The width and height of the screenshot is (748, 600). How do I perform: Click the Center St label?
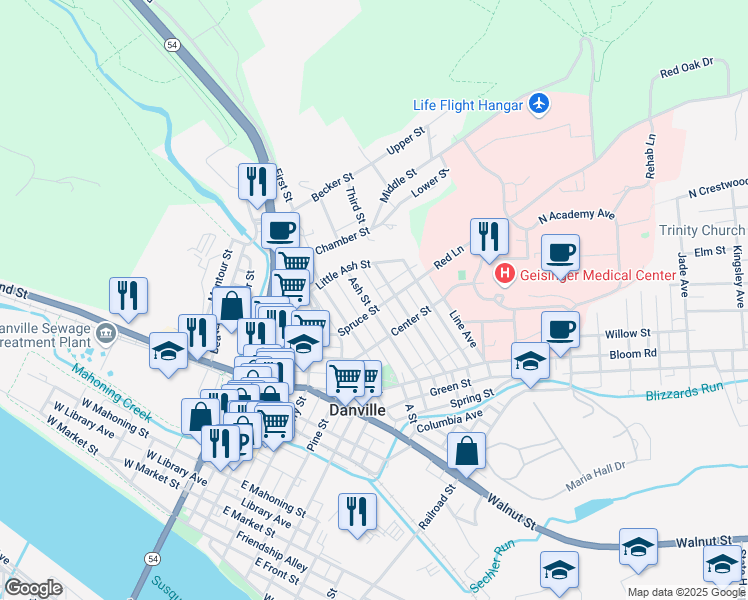(x=410, y=321)
